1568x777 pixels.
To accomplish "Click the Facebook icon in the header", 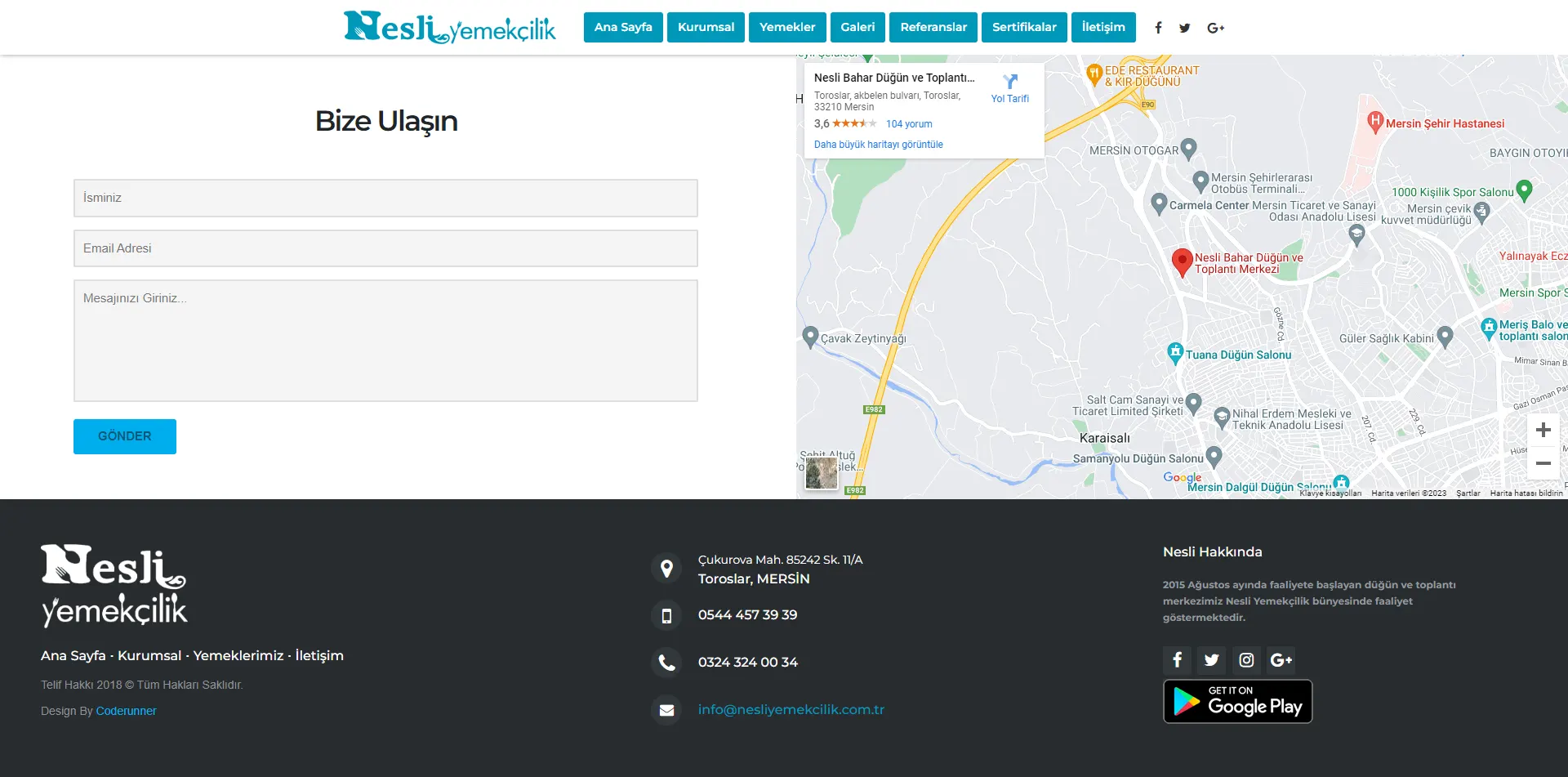I will [1158, 28].
